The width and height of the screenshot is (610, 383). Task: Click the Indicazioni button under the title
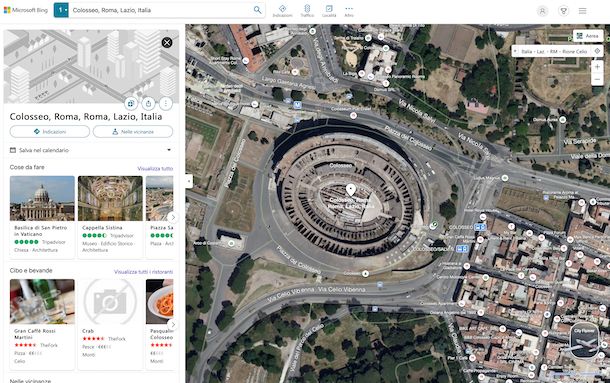tap(50, 132)
